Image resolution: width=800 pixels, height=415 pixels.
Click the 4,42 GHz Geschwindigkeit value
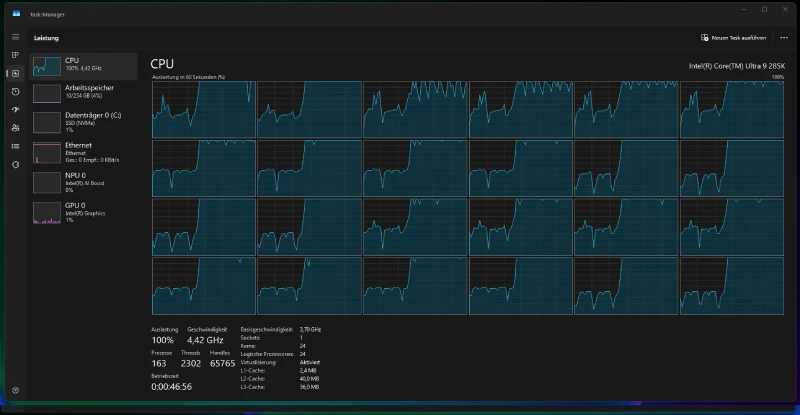click(x=205, y=340)
